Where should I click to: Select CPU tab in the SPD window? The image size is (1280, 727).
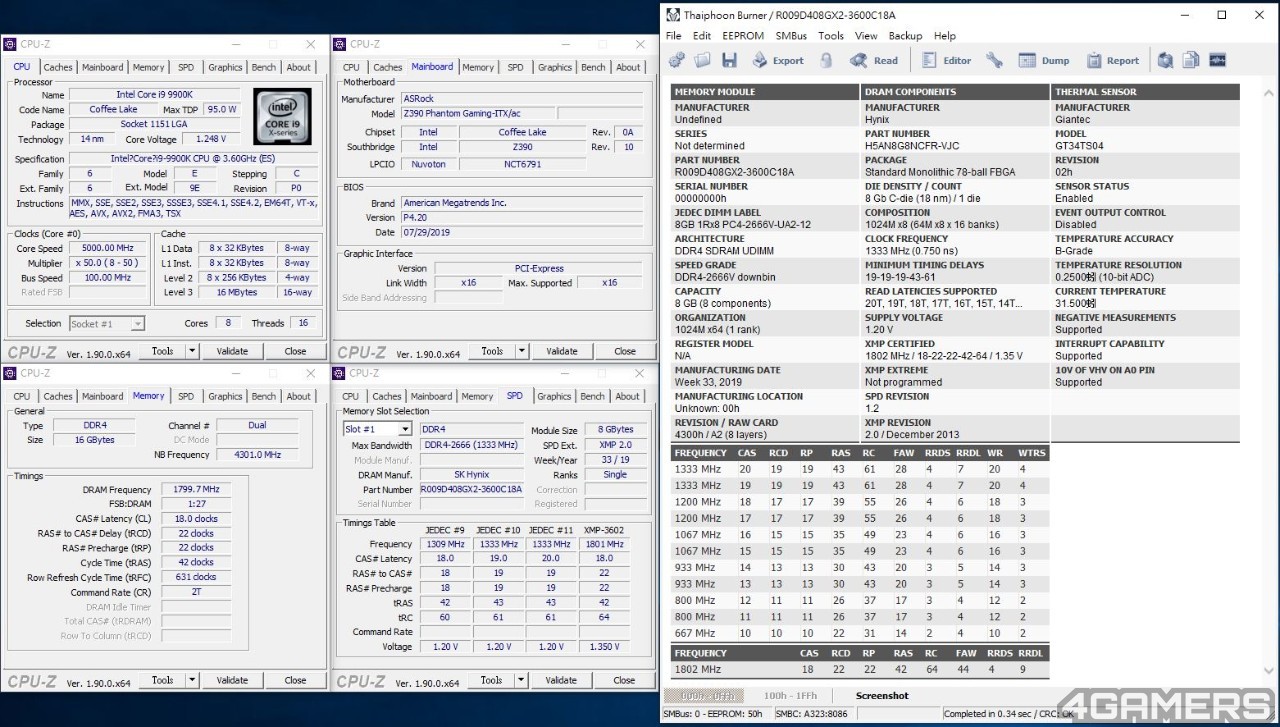tap(351, 397)
